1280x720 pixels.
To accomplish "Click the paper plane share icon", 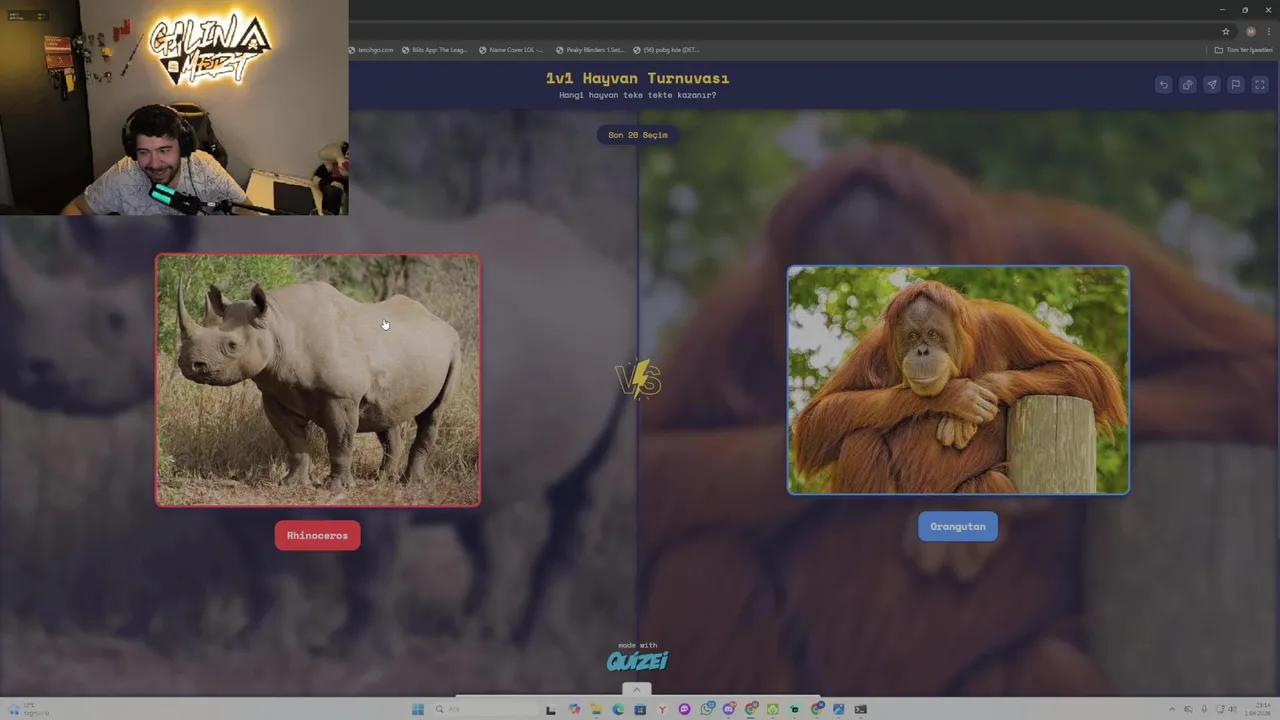I will [x=1211, y=85].
